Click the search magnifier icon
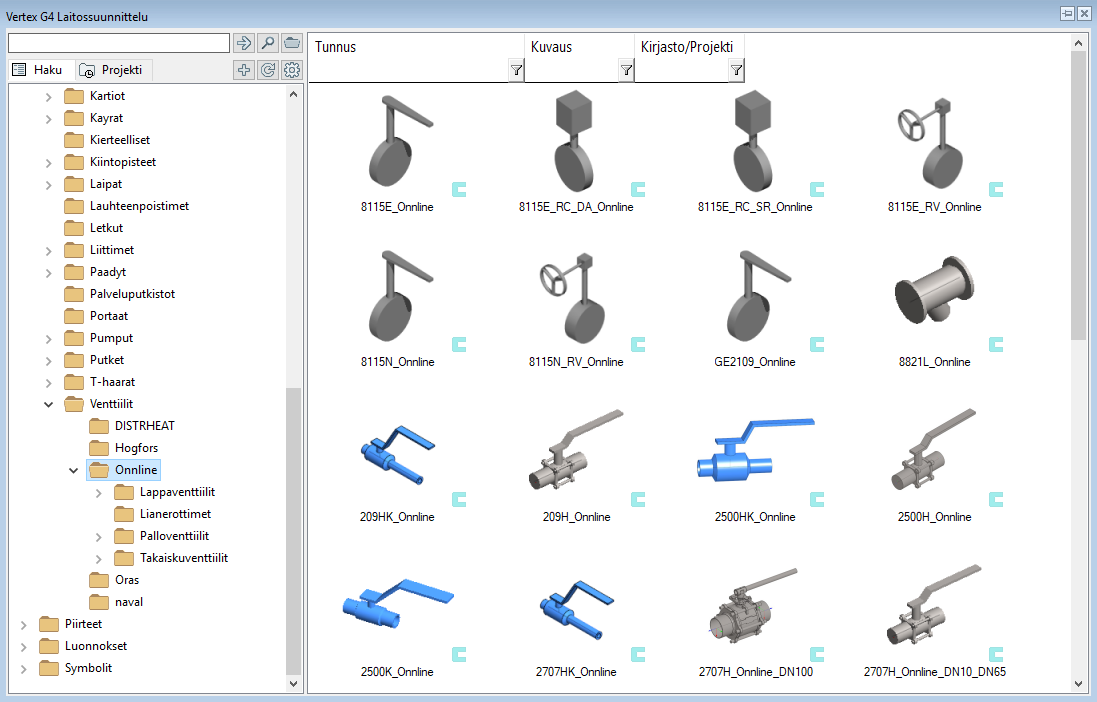The width and height of the screenshot is (1097, 702). 268,43
